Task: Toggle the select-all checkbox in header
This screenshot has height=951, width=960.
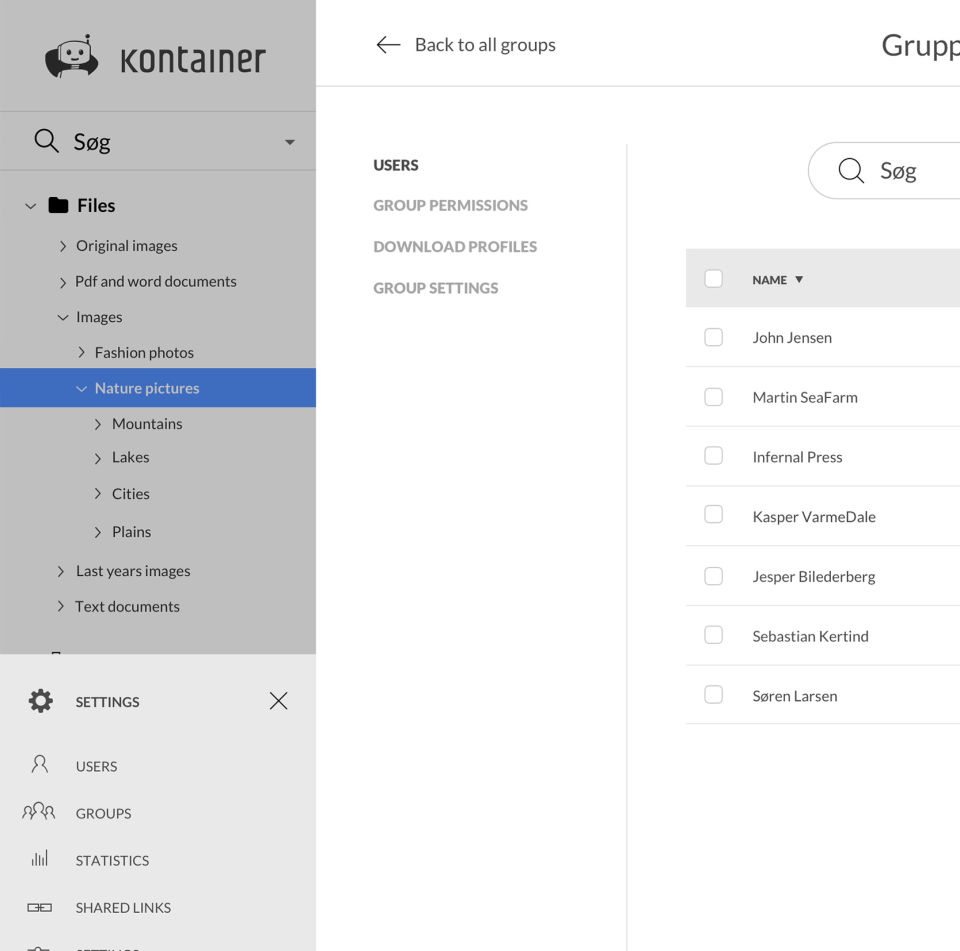Action: coord(713,279)
